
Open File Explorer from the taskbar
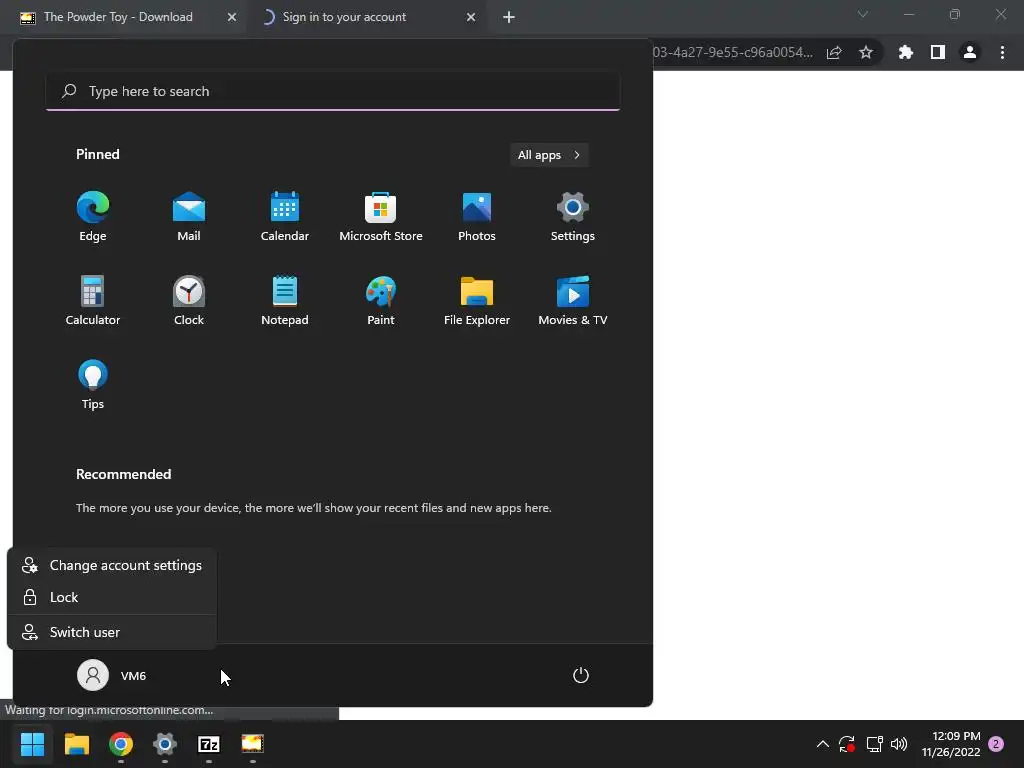click(76, 744)
